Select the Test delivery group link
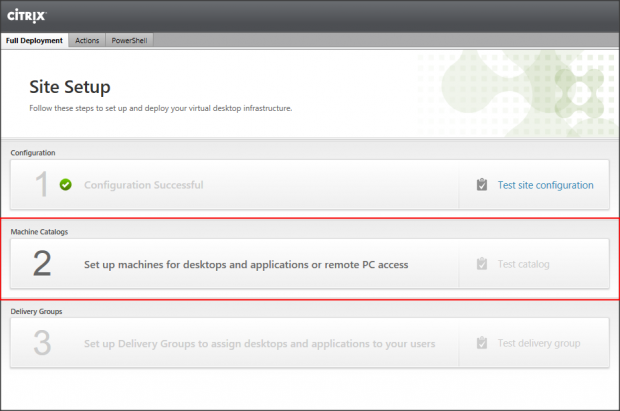This screenshot has width=620, height=411. [x=538, y=343]
